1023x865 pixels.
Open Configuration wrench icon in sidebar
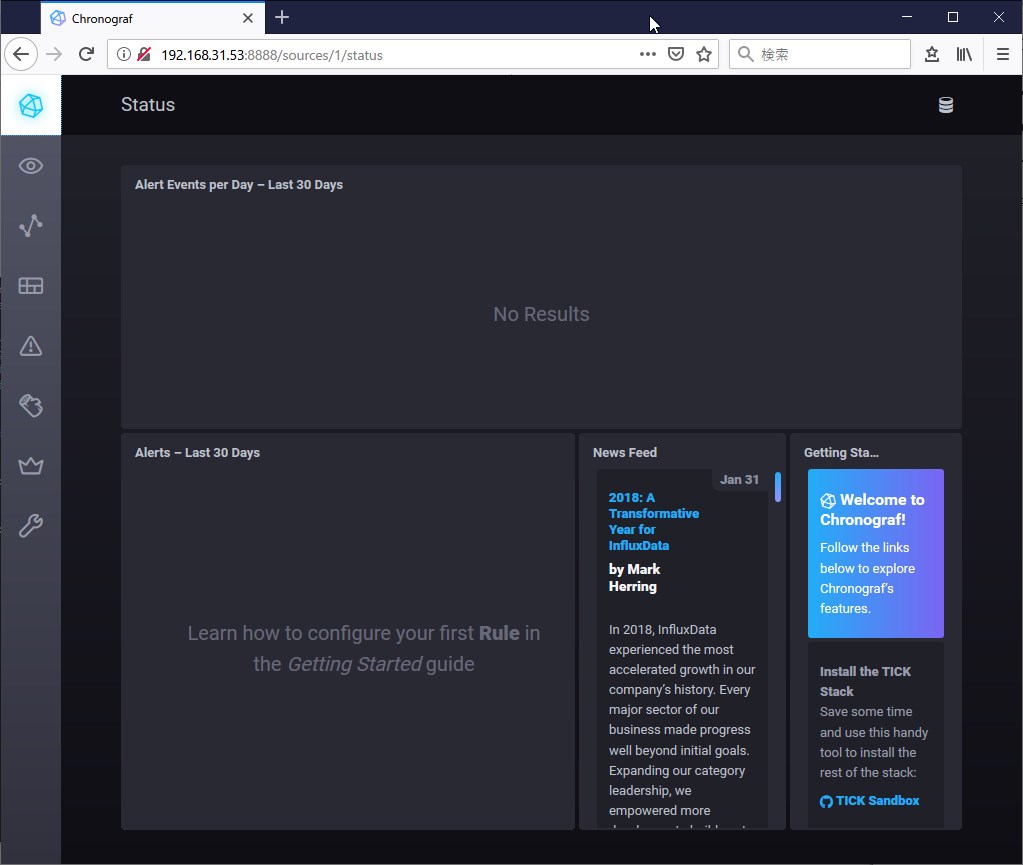[x=31, y=525]
